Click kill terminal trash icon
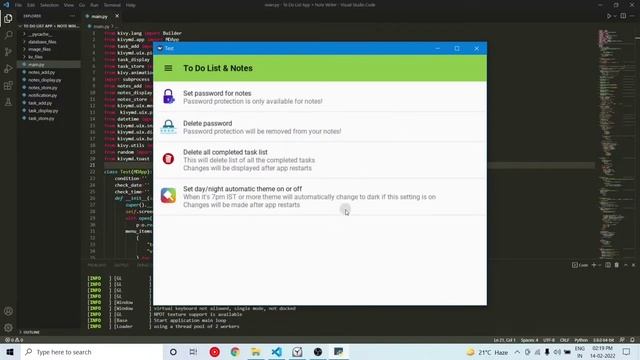This screenshot has height=360, width=640. [x=617, y=265]
